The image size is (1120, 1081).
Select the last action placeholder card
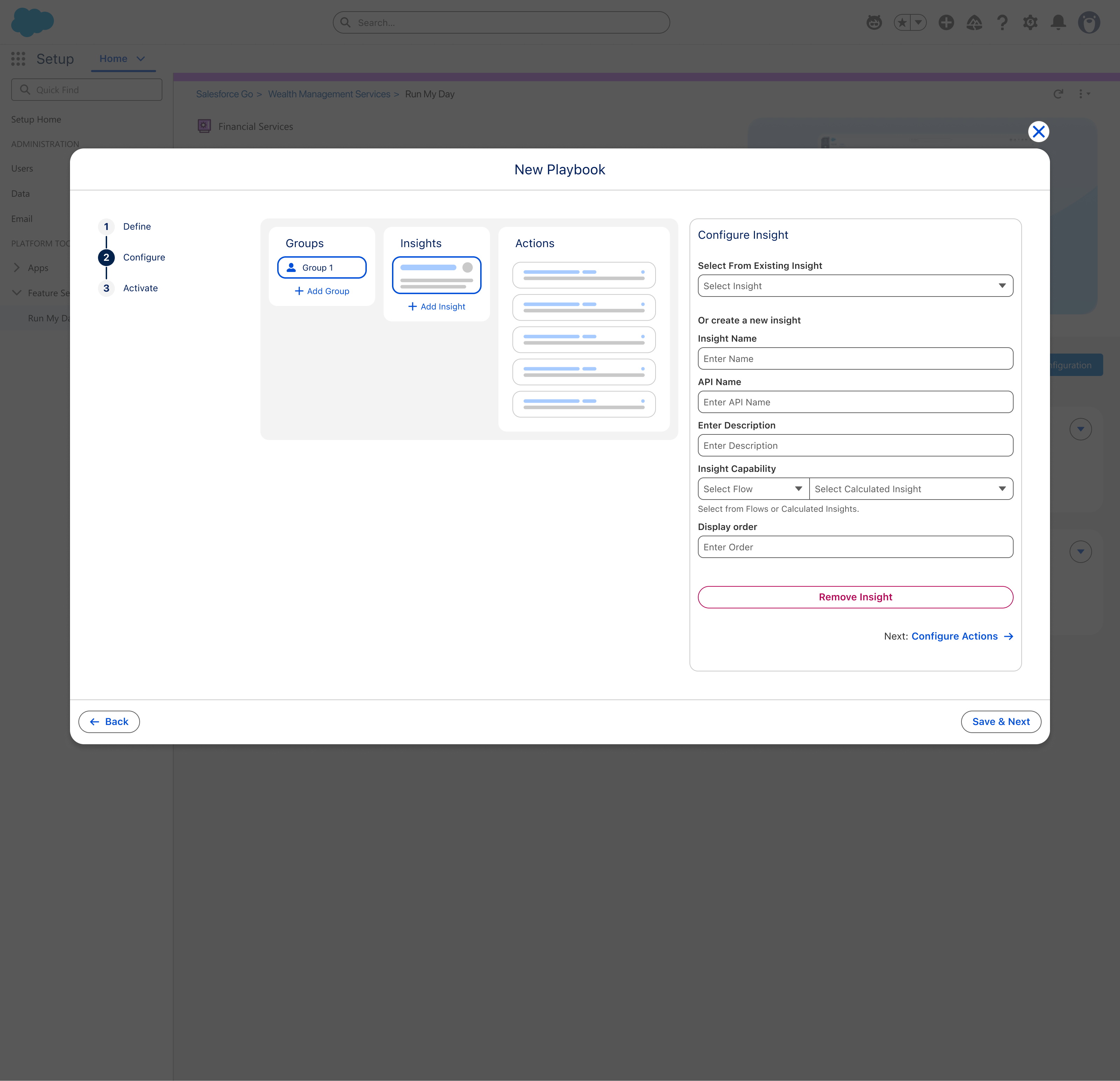coord(584,404)
